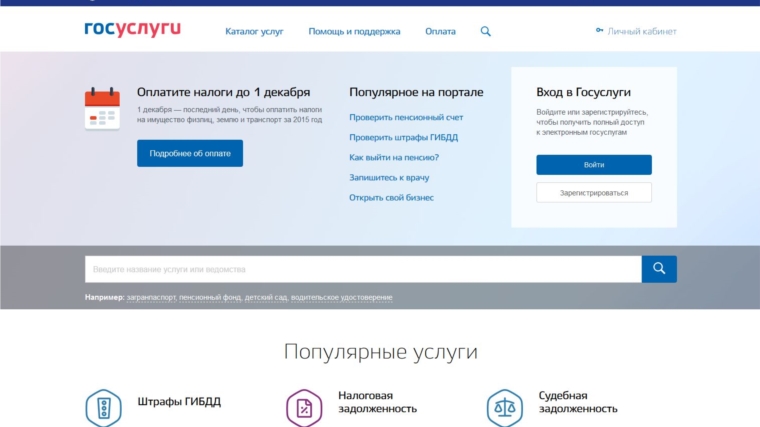Click Популярное на портале heading
Viewport: 760px width, 427px height.
[x=416, y=92]
